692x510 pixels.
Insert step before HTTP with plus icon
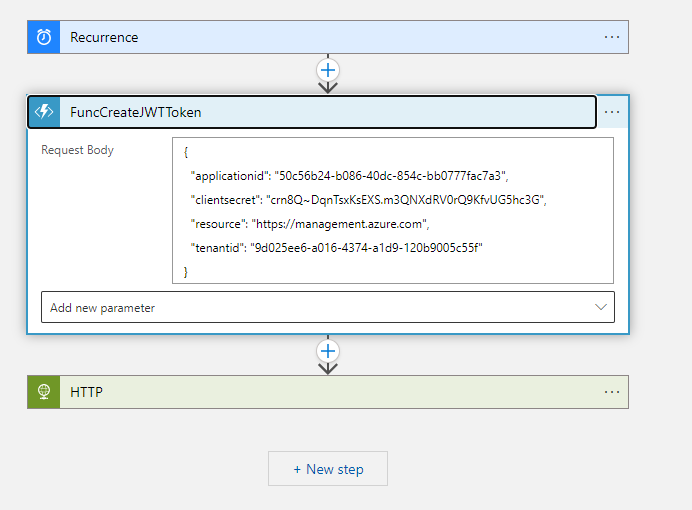[x=328, y=351]
